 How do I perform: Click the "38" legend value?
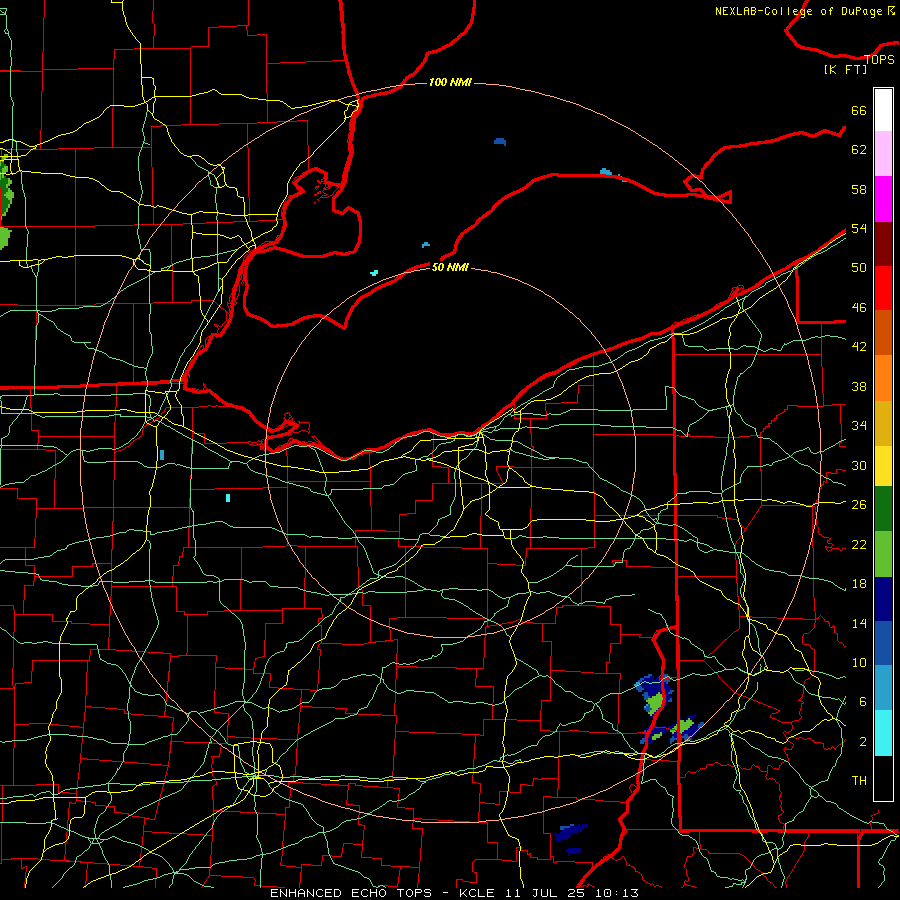click(859, 386)
